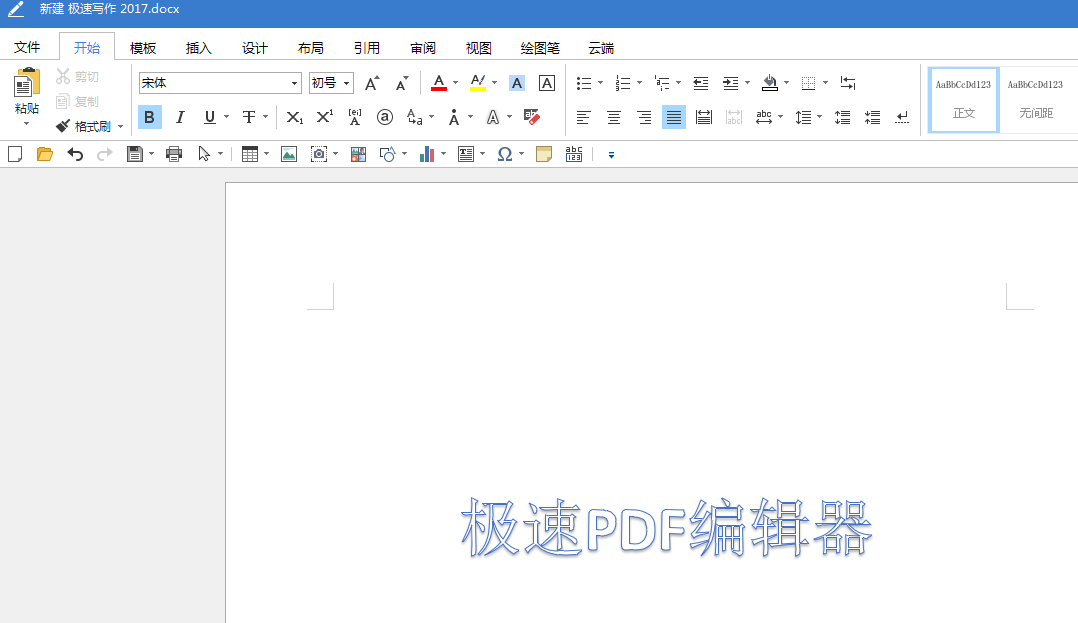Expand bullet list style dropdown arrow
The height and width of the screenshot is (623, 1078).
(x=600, y=83)
